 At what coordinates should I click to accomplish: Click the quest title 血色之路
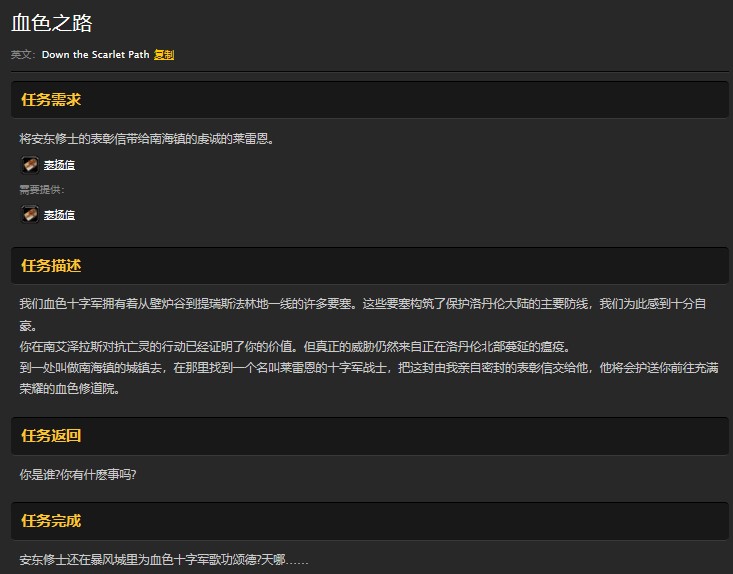(52, 24)
